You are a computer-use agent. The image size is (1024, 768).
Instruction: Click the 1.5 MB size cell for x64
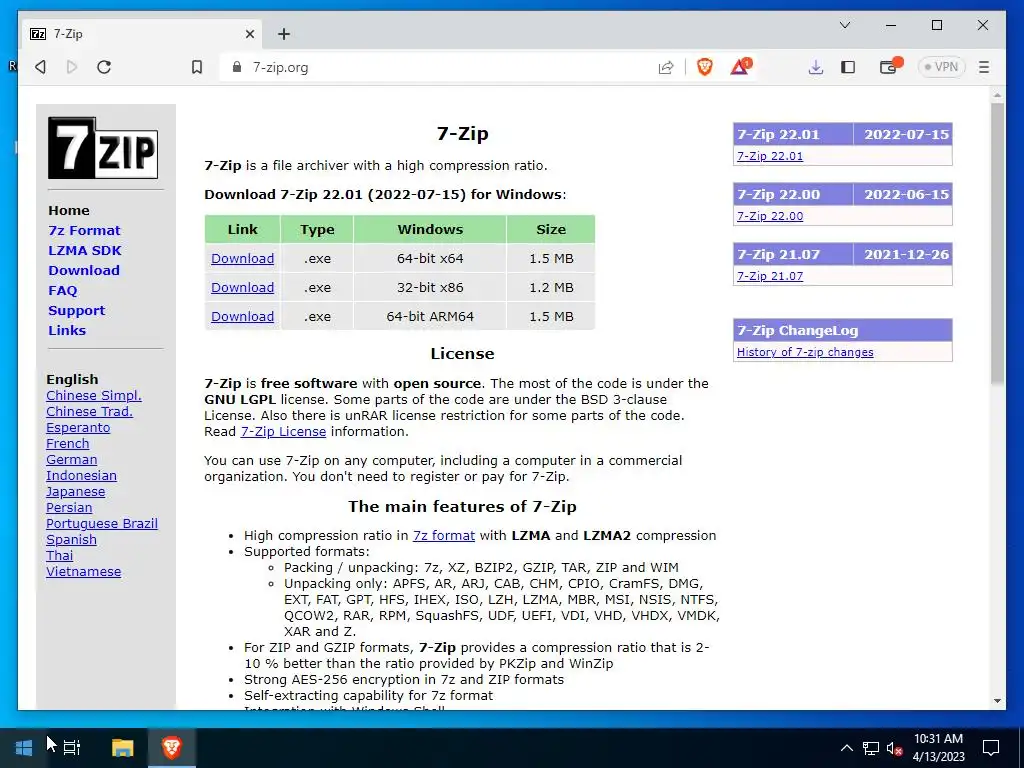tap(551, 259)
